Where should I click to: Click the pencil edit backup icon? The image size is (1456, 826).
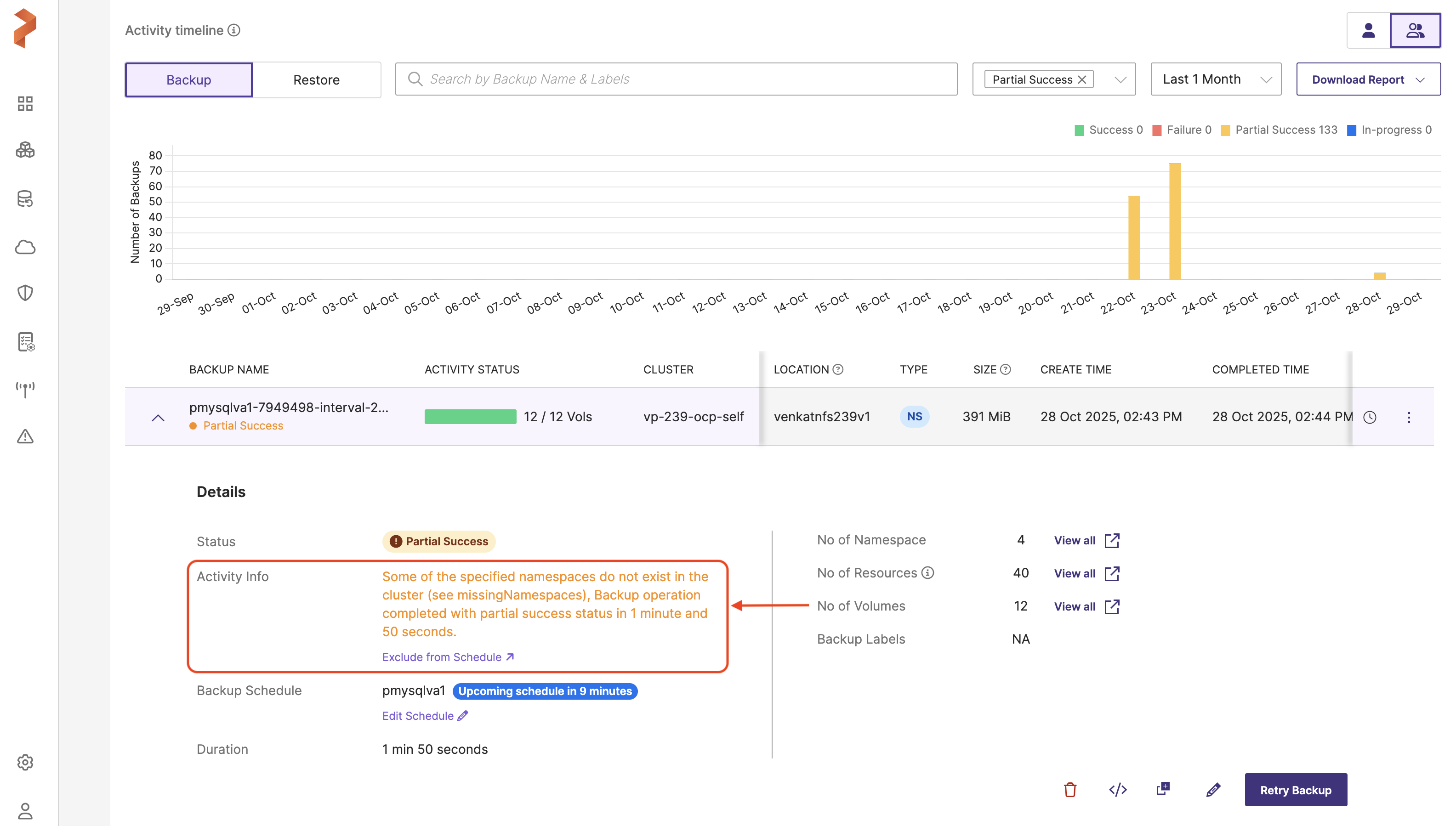pos(1212,789)
